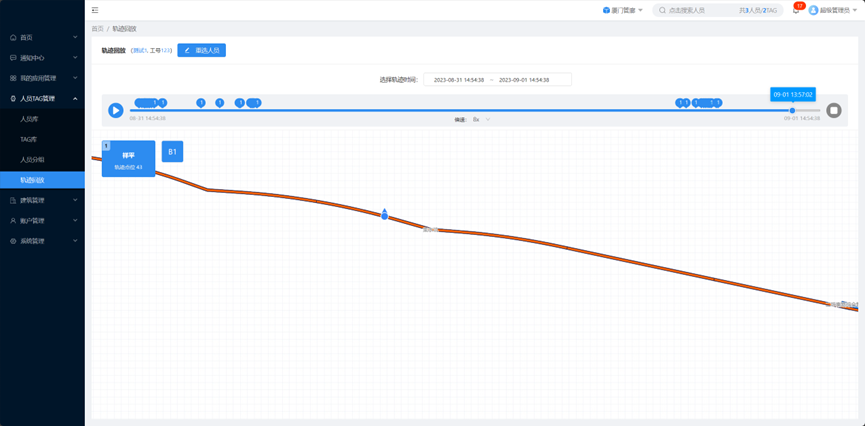Click the B1 floor button
865x426 pixels.
(172, 152)
